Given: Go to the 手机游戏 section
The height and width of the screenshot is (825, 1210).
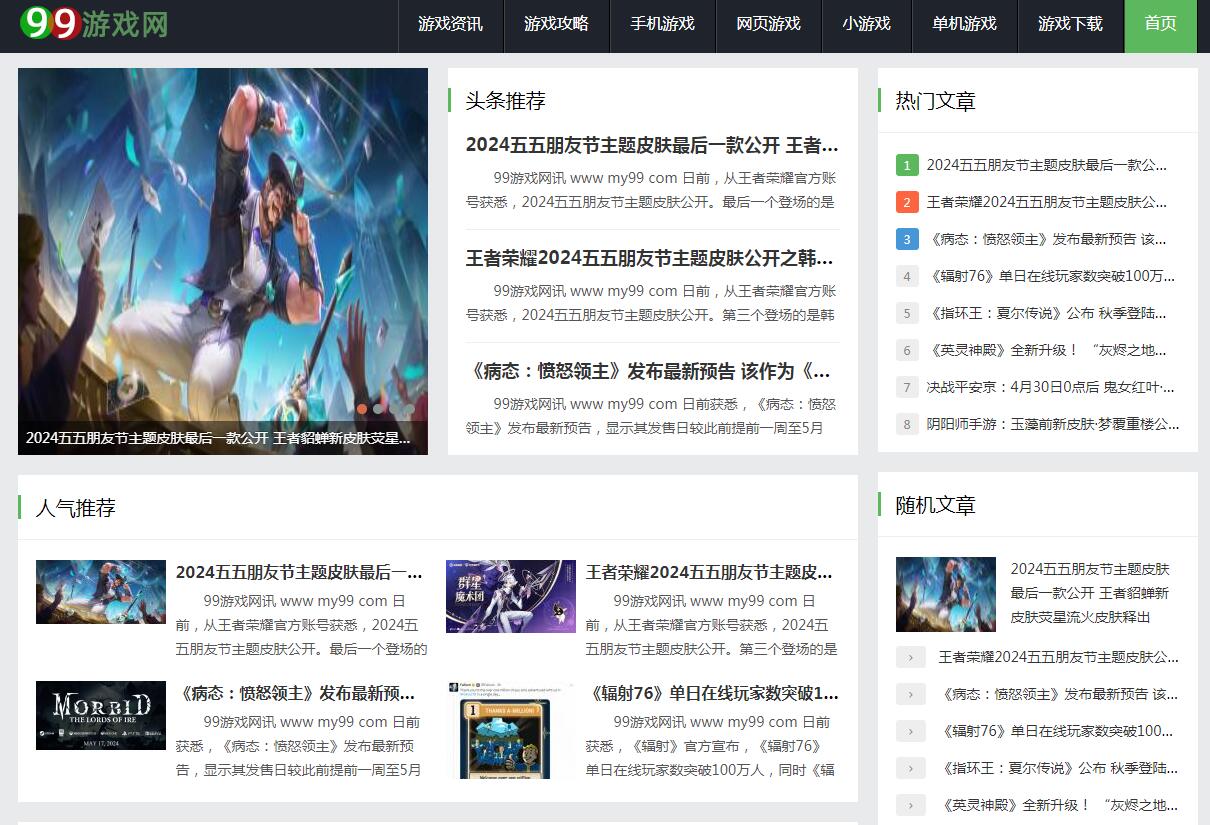Looking at the screenshot, I should coord(663,24).
